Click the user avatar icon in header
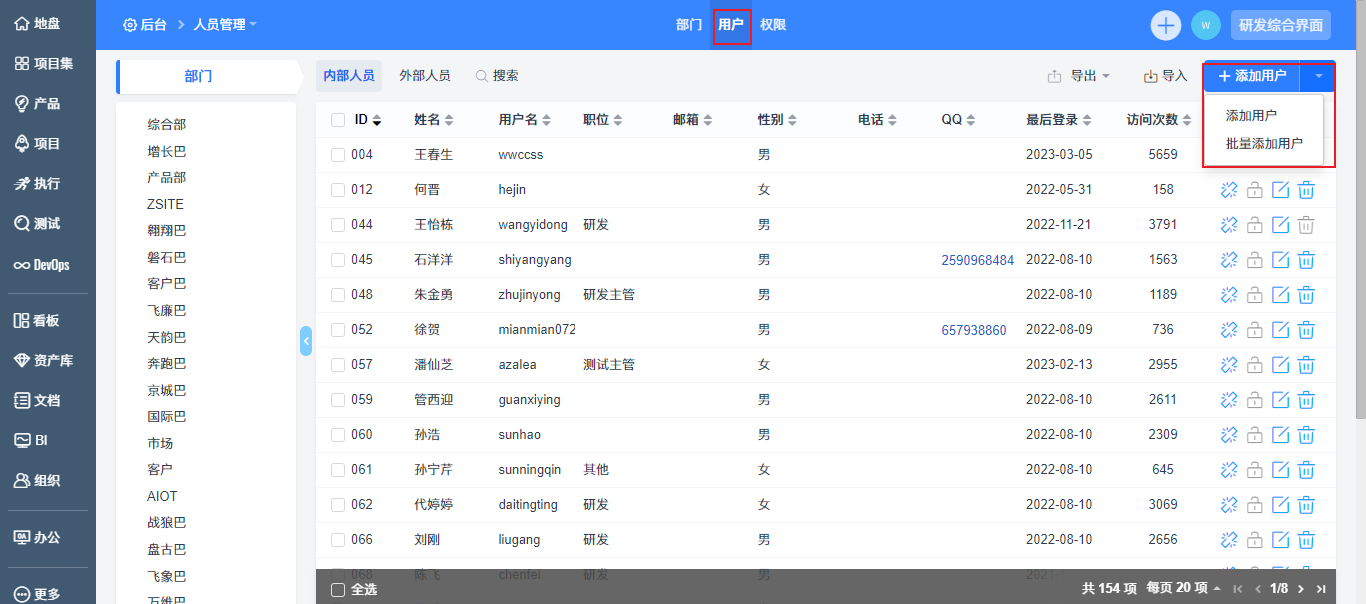Image resolution: width=1366 pixels, height=604 pixels. point(1205,25)
